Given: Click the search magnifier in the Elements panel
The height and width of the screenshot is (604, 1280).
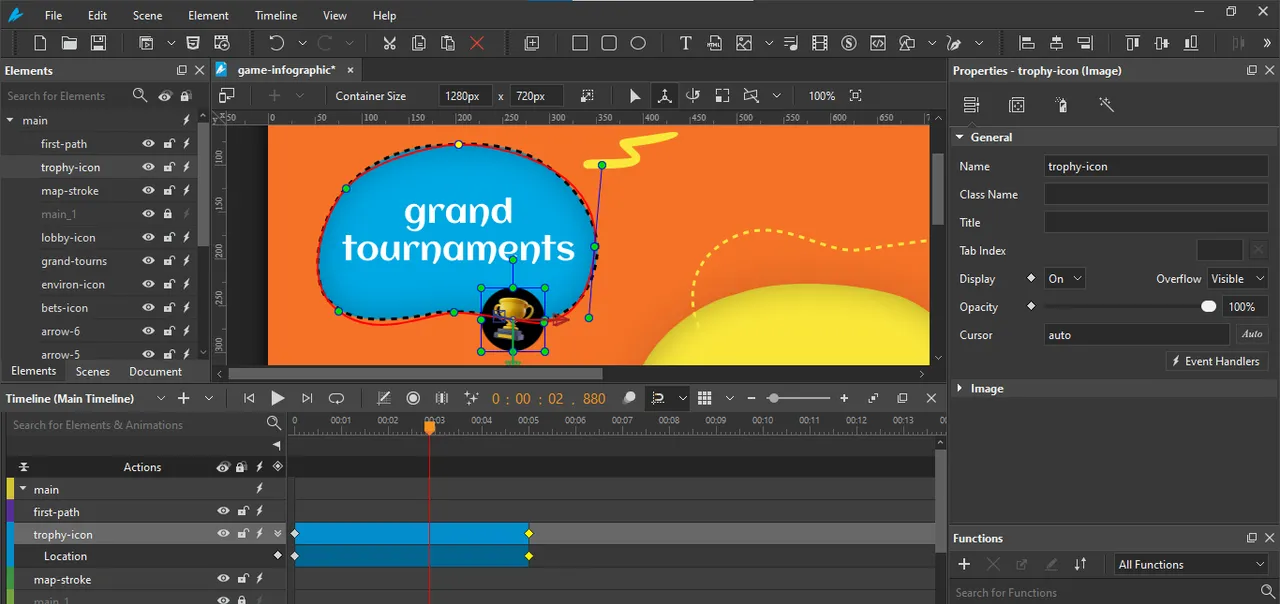Looking at the screenshot, I should pos(140,96).
